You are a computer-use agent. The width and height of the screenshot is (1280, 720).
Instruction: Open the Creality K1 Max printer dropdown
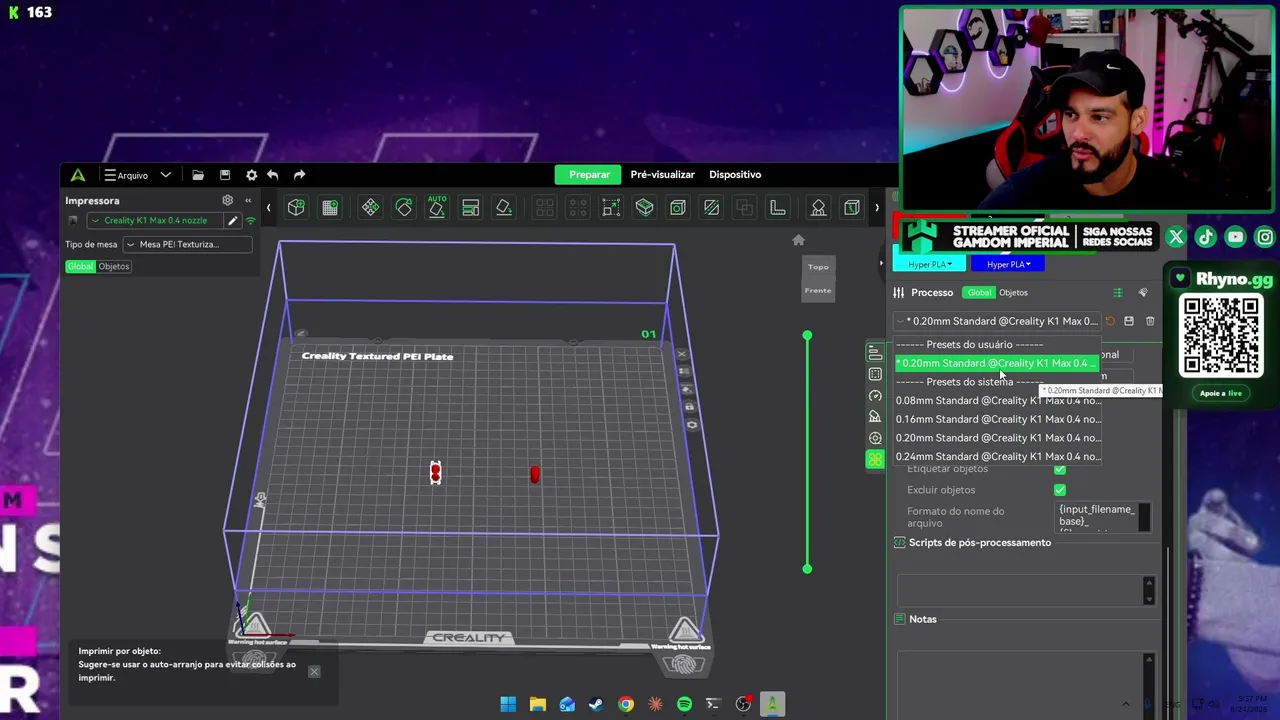[x=156, y=220]
